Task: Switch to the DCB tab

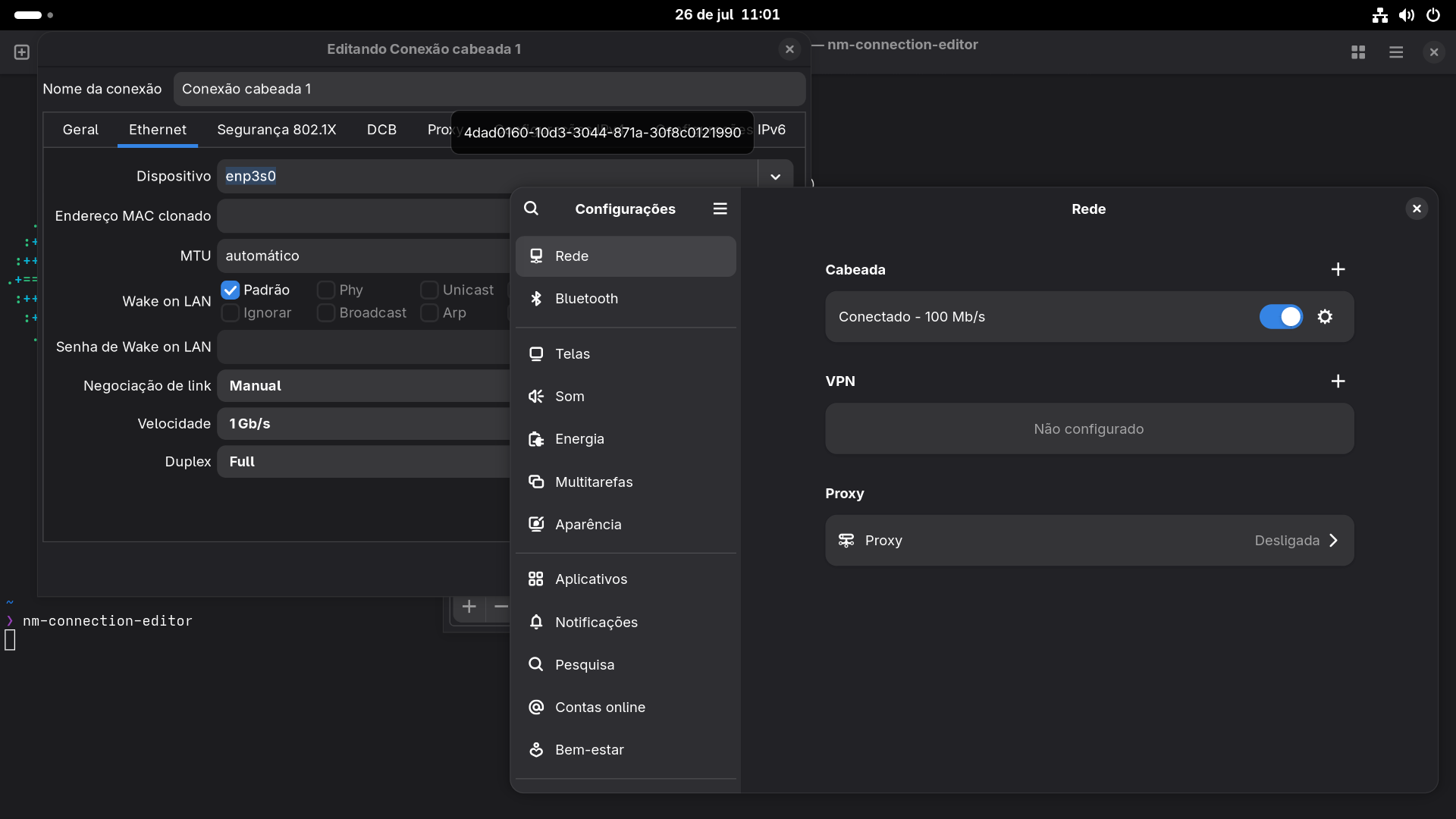Action: click(381, 130)
